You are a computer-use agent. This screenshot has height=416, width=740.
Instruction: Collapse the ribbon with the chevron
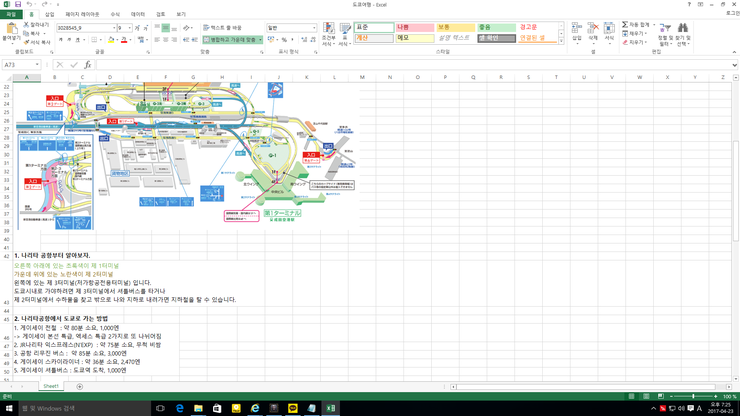[x=734, y=52]
